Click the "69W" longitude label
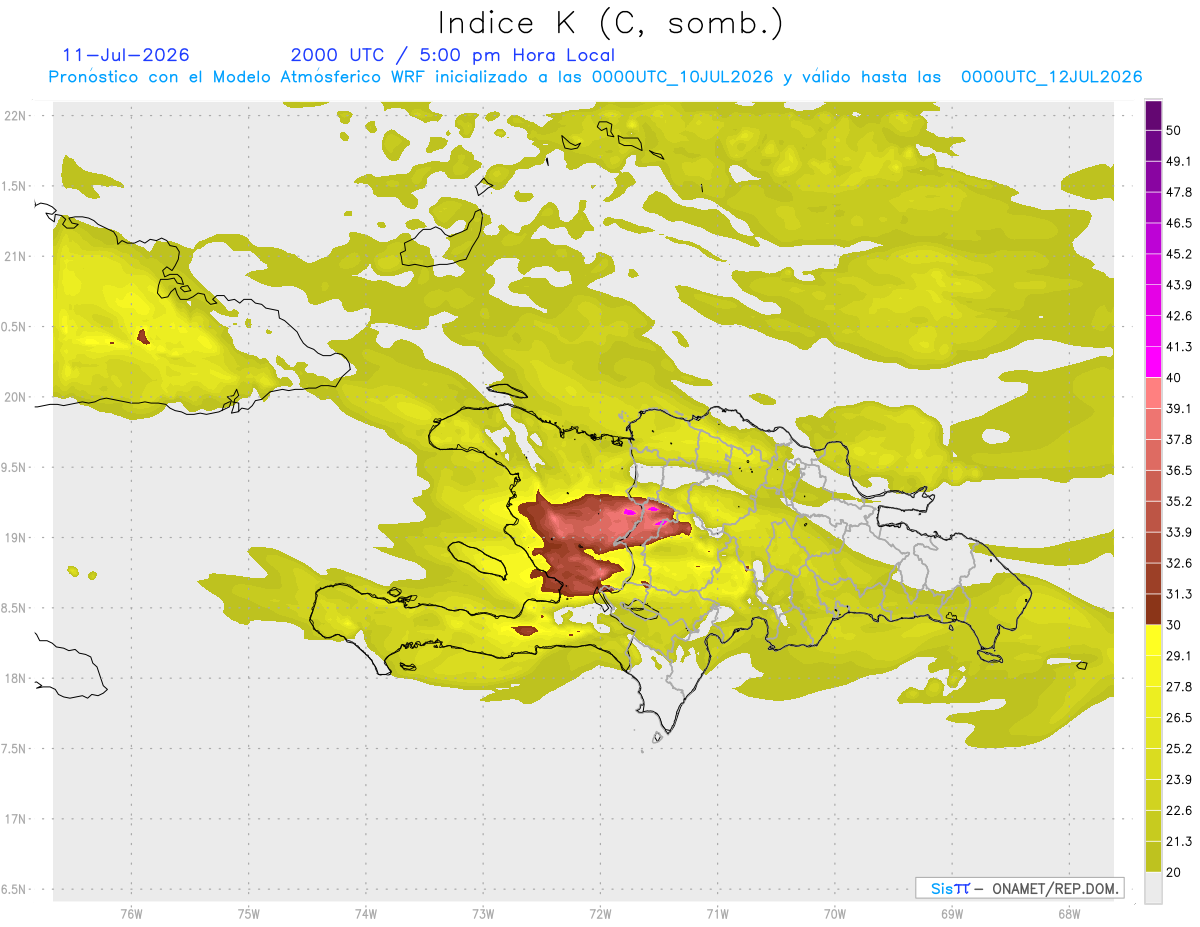 pos(952,913)
